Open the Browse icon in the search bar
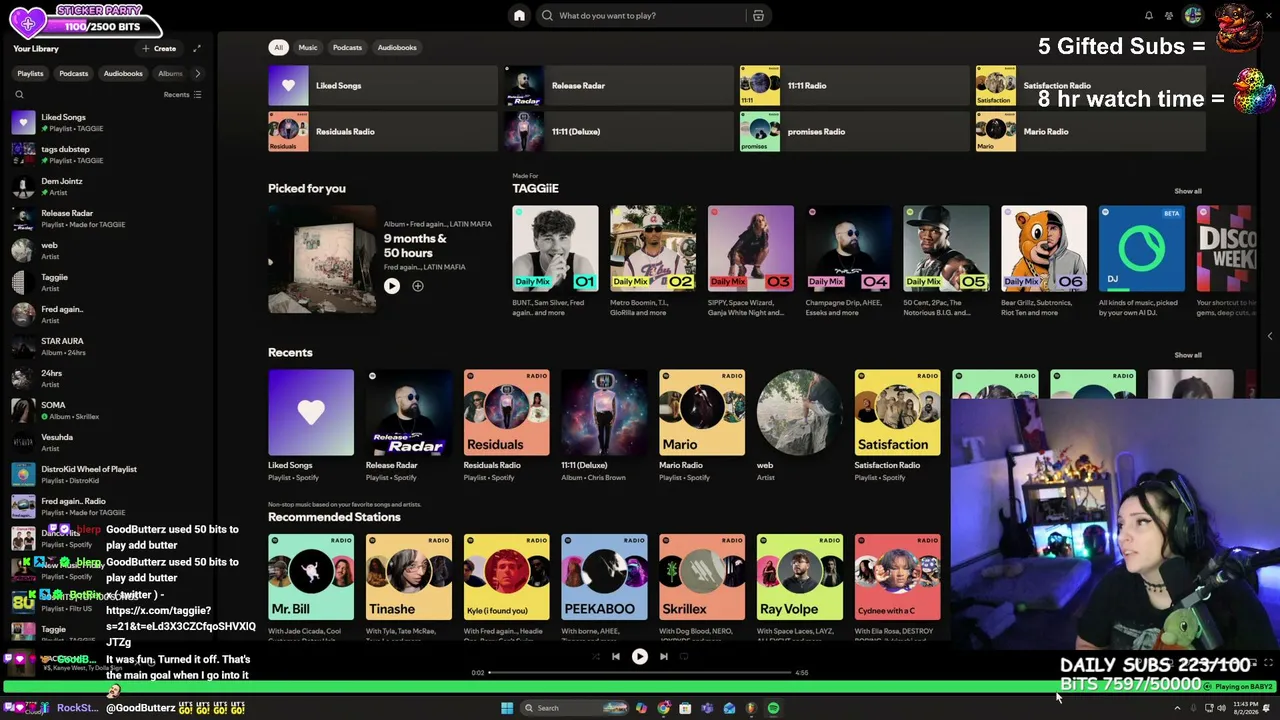This screenshot has height=720, width=1280. click(758, 15)
